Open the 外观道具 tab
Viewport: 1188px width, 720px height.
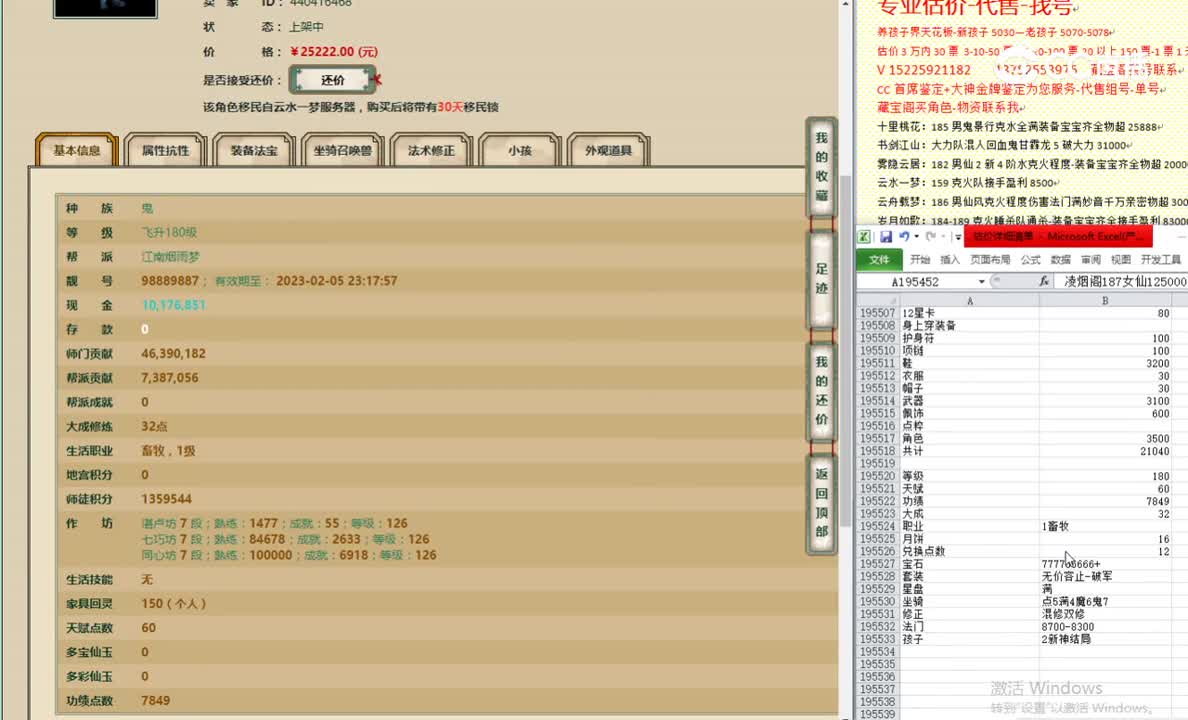(x=608, y=150)
